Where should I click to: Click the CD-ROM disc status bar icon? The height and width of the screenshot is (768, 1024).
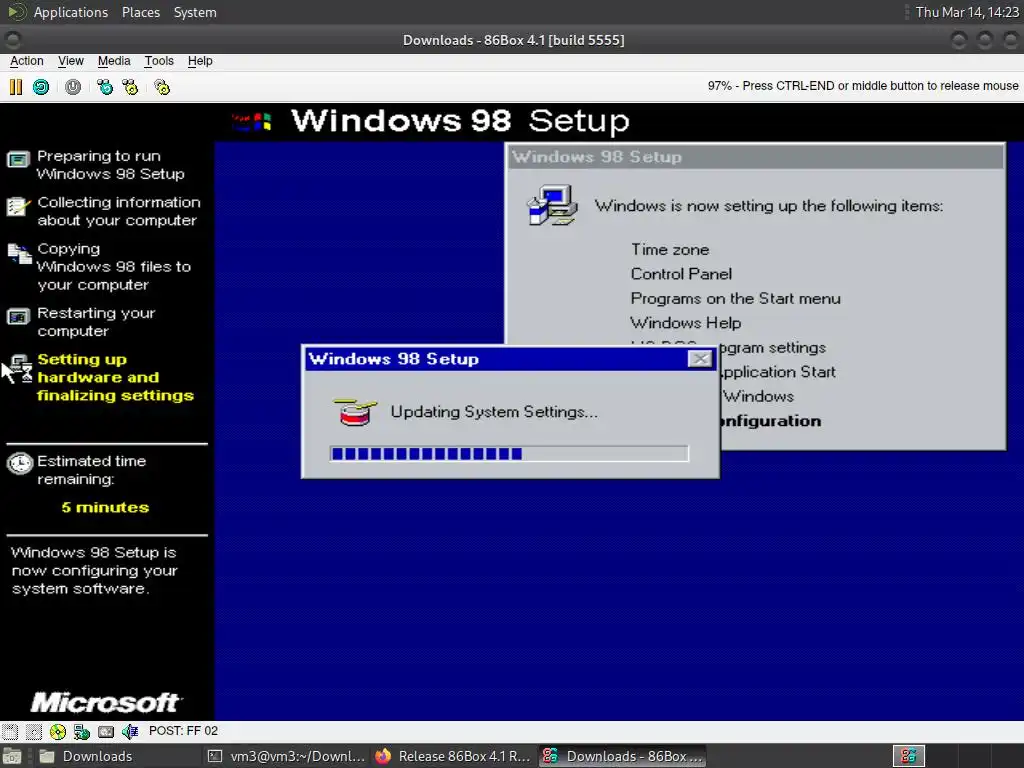(57, 731)
